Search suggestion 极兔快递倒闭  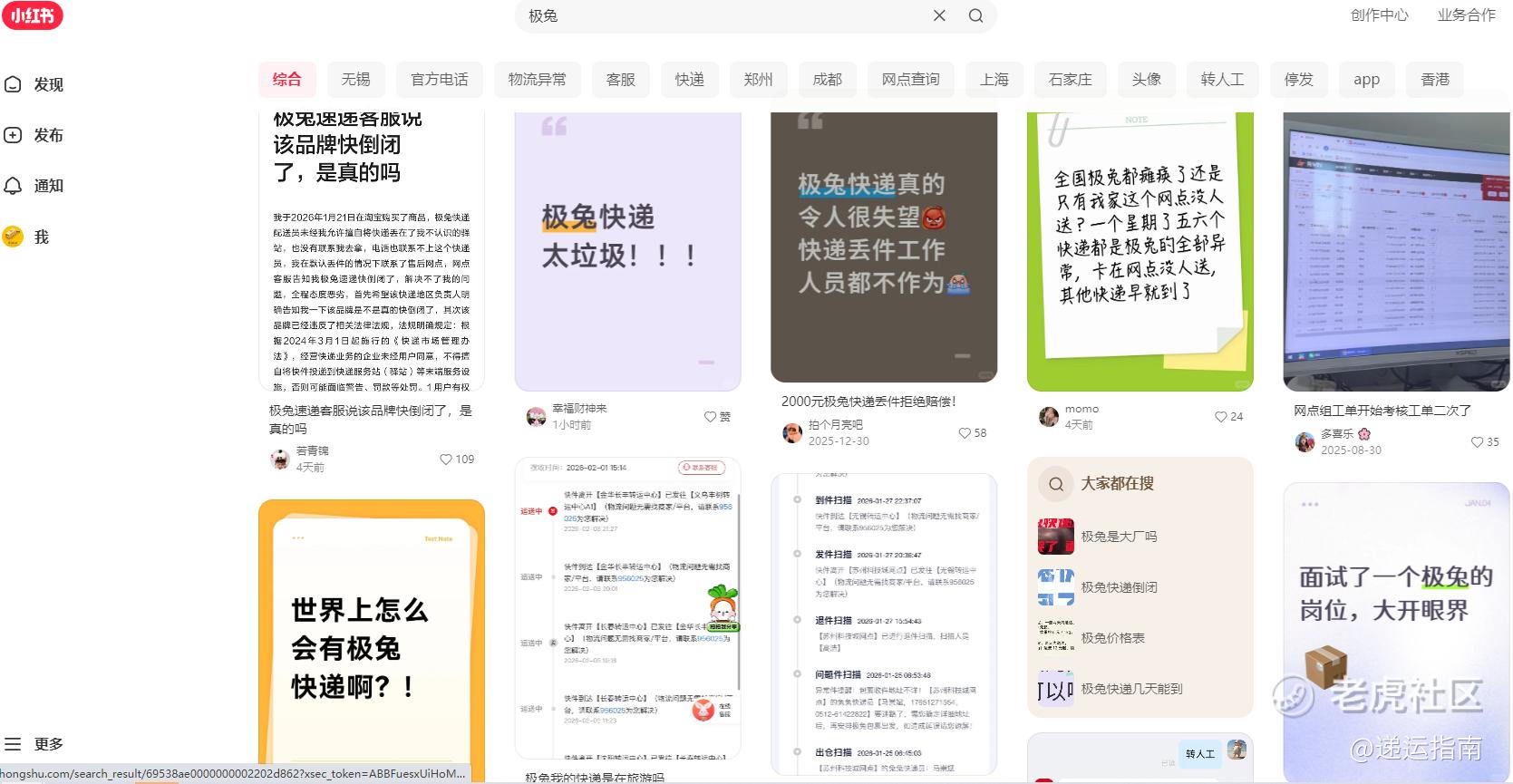[1119, 587]
